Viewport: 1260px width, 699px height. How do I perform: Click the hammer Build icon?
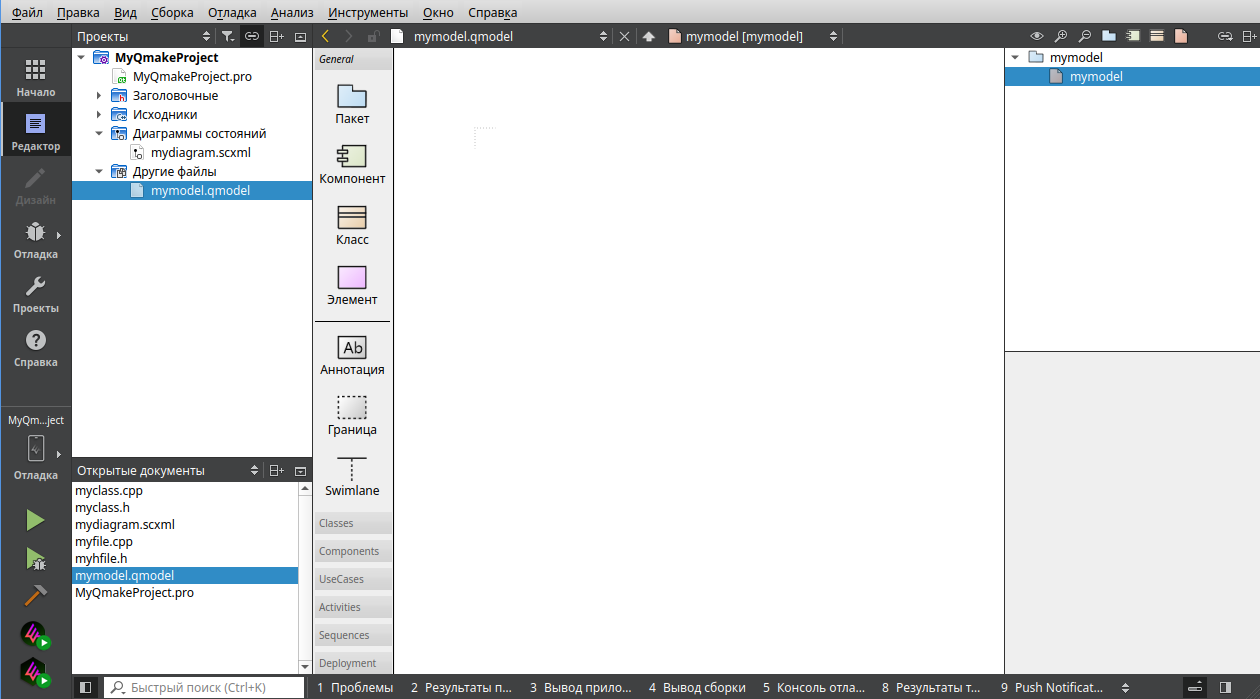coord(35,596)
